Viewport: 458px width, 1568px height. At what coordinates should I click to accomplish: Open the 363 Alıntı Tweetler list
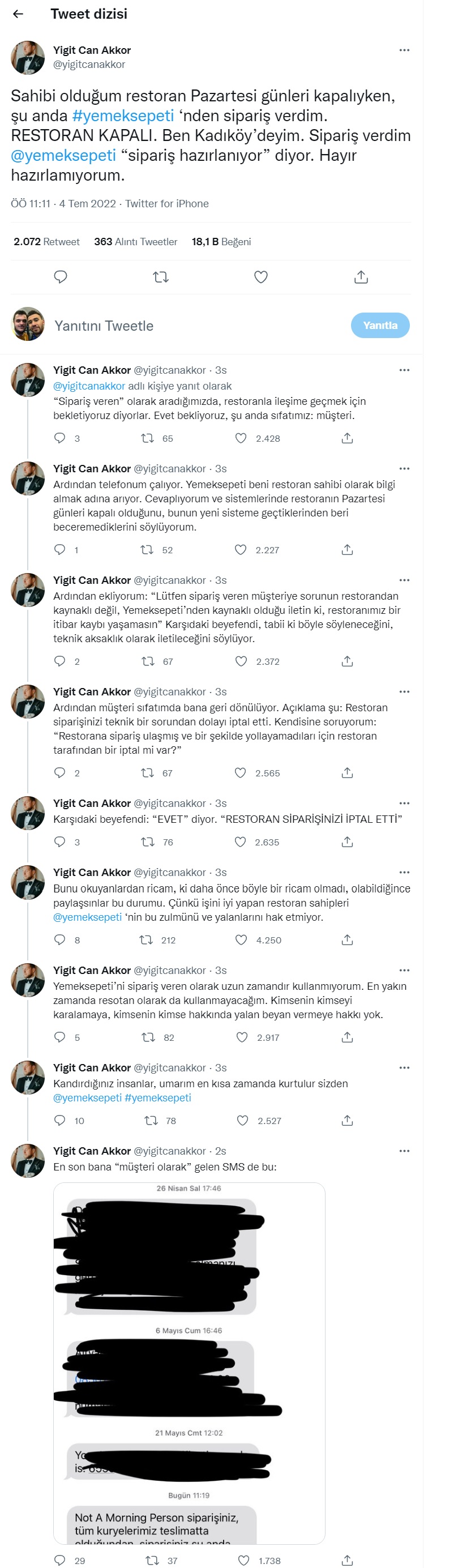(136, 242)
